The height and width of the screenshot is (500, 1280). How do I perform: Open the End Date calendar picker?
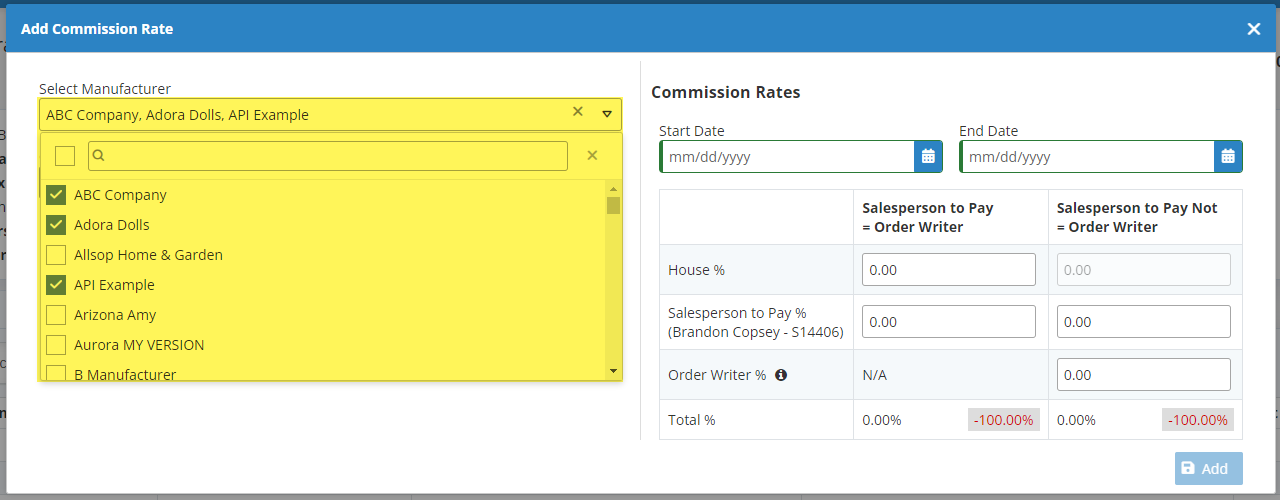point(1228,157)
